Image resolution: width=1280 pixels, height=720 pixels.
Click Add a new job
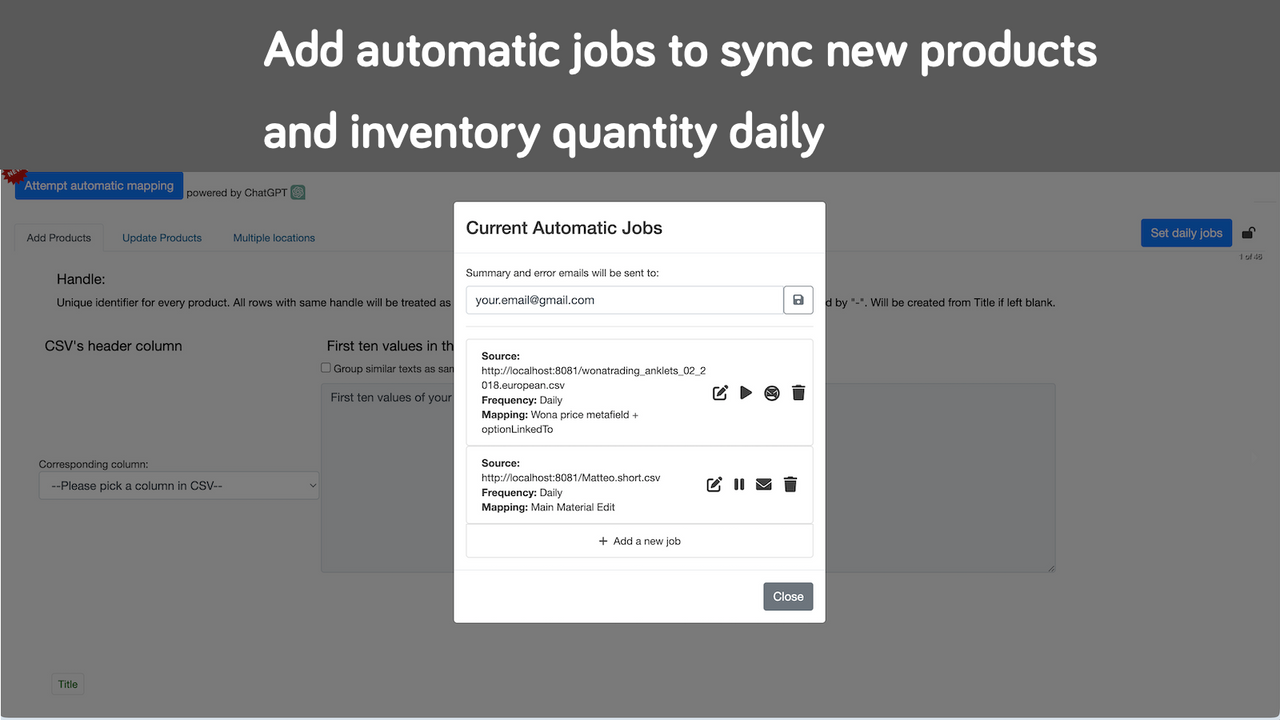click(639, 540)
